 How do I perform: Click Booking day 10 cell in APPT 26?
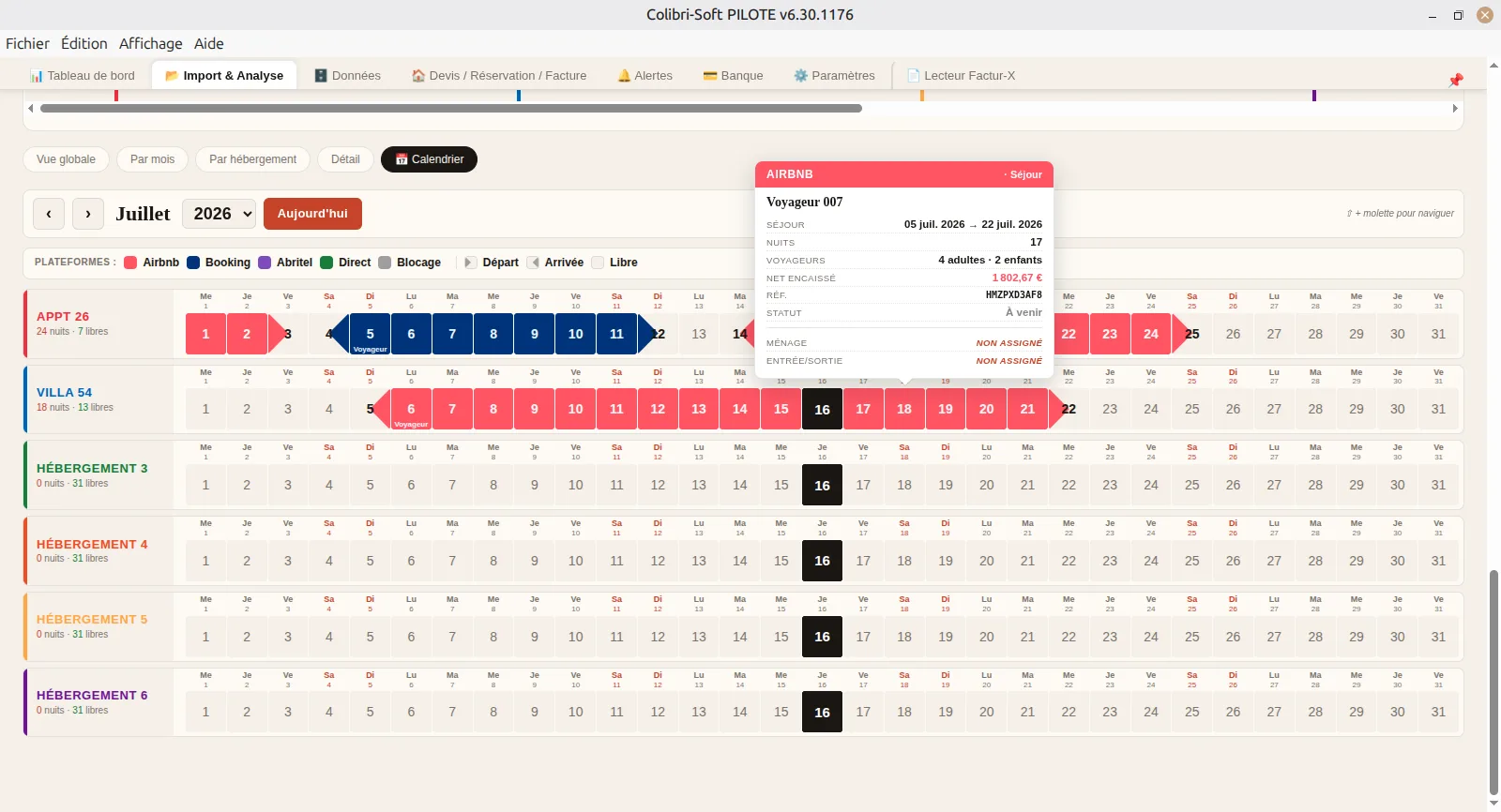(x=575, y=334)
